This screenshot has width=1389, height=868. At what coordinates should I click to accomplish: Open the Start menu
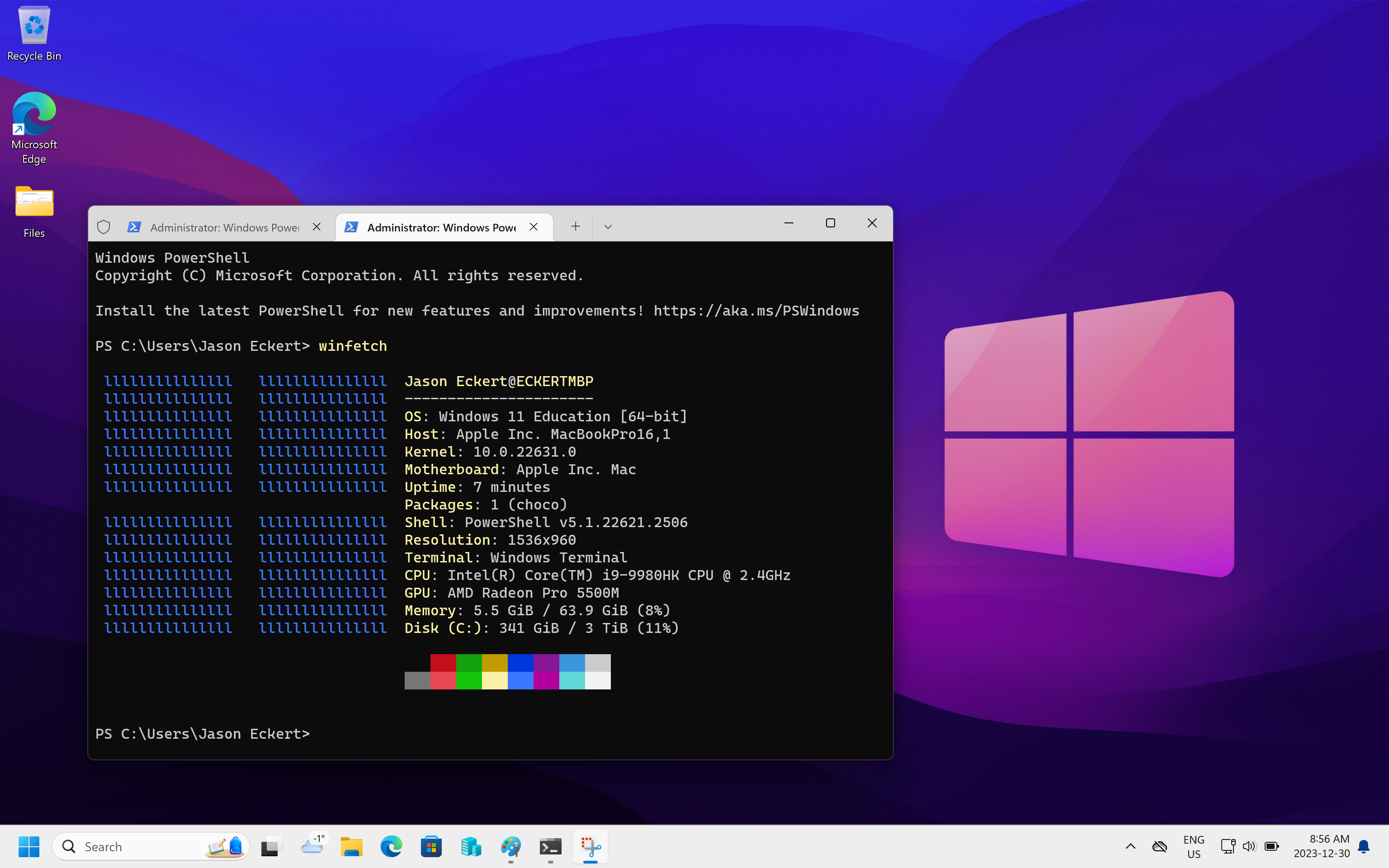[29, 846]
